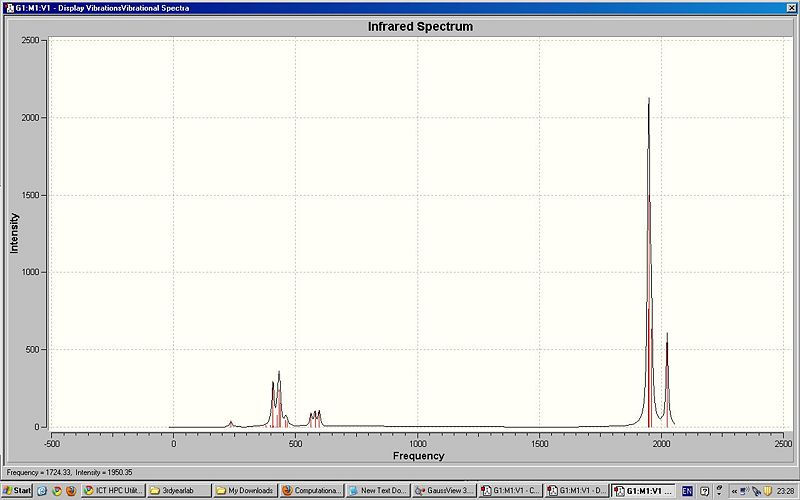
Task: Launch Chrome from the quick launch bar
Action: [x=57, y=491]
